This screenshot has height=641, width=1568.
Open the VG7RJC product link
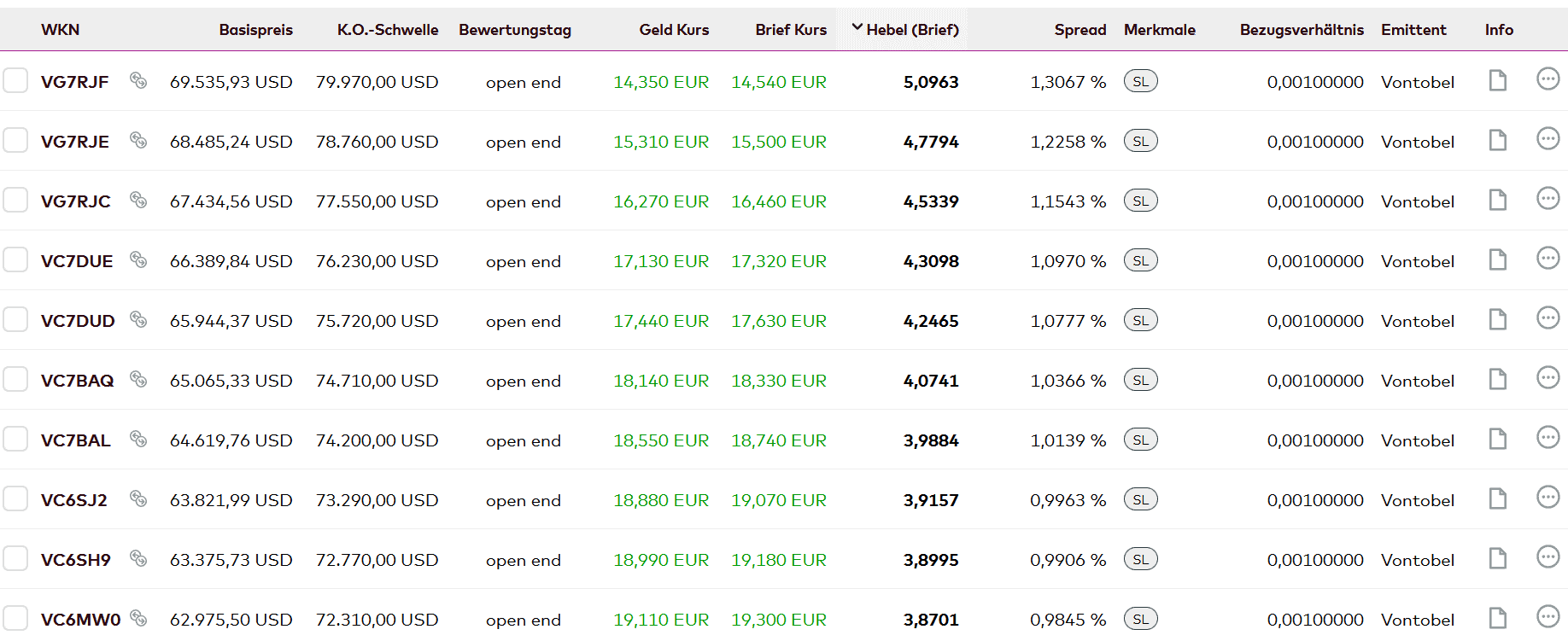coord(76,201)
